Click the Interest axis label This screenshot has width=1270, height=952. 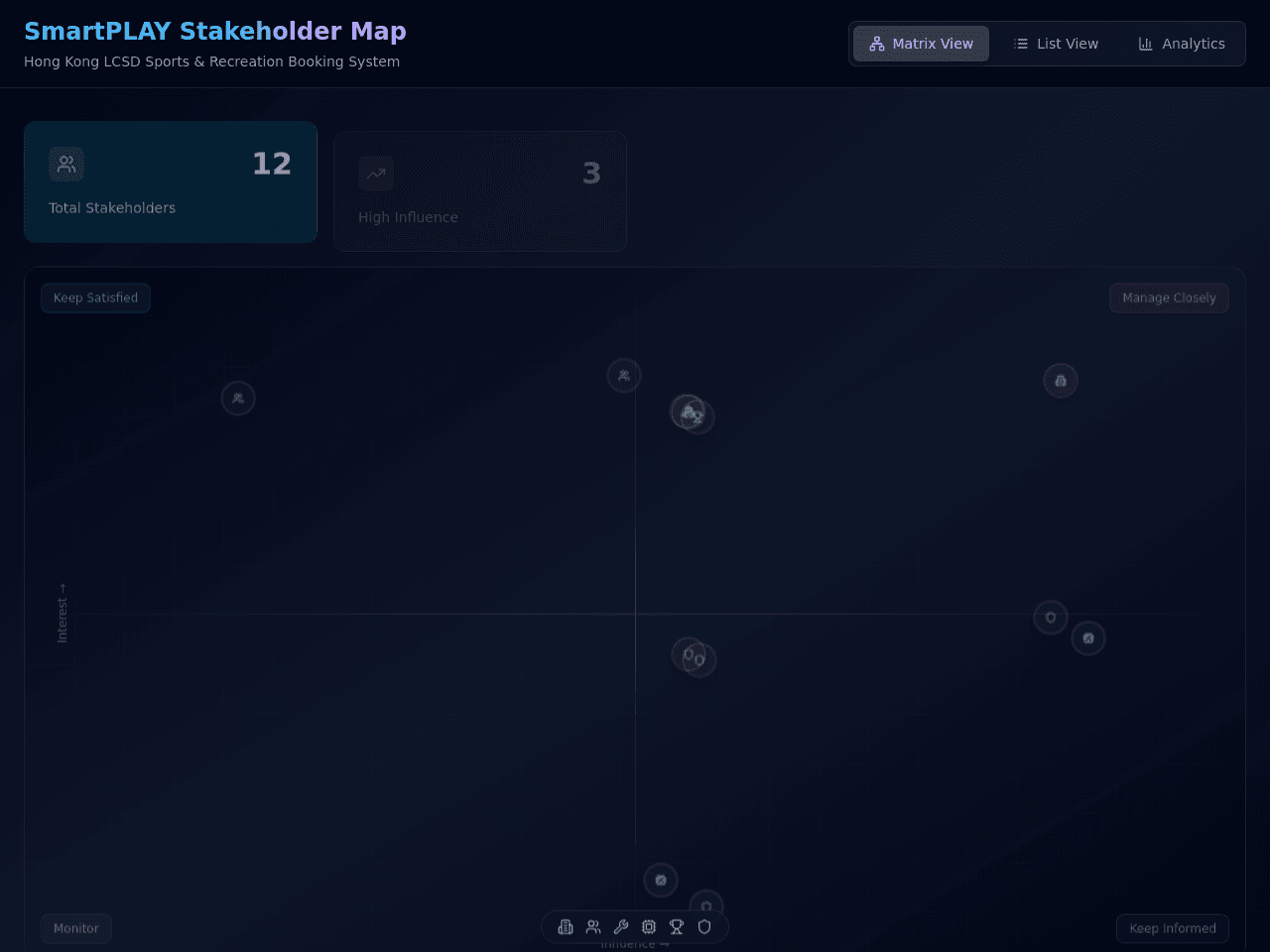click(x=63, y=613)
